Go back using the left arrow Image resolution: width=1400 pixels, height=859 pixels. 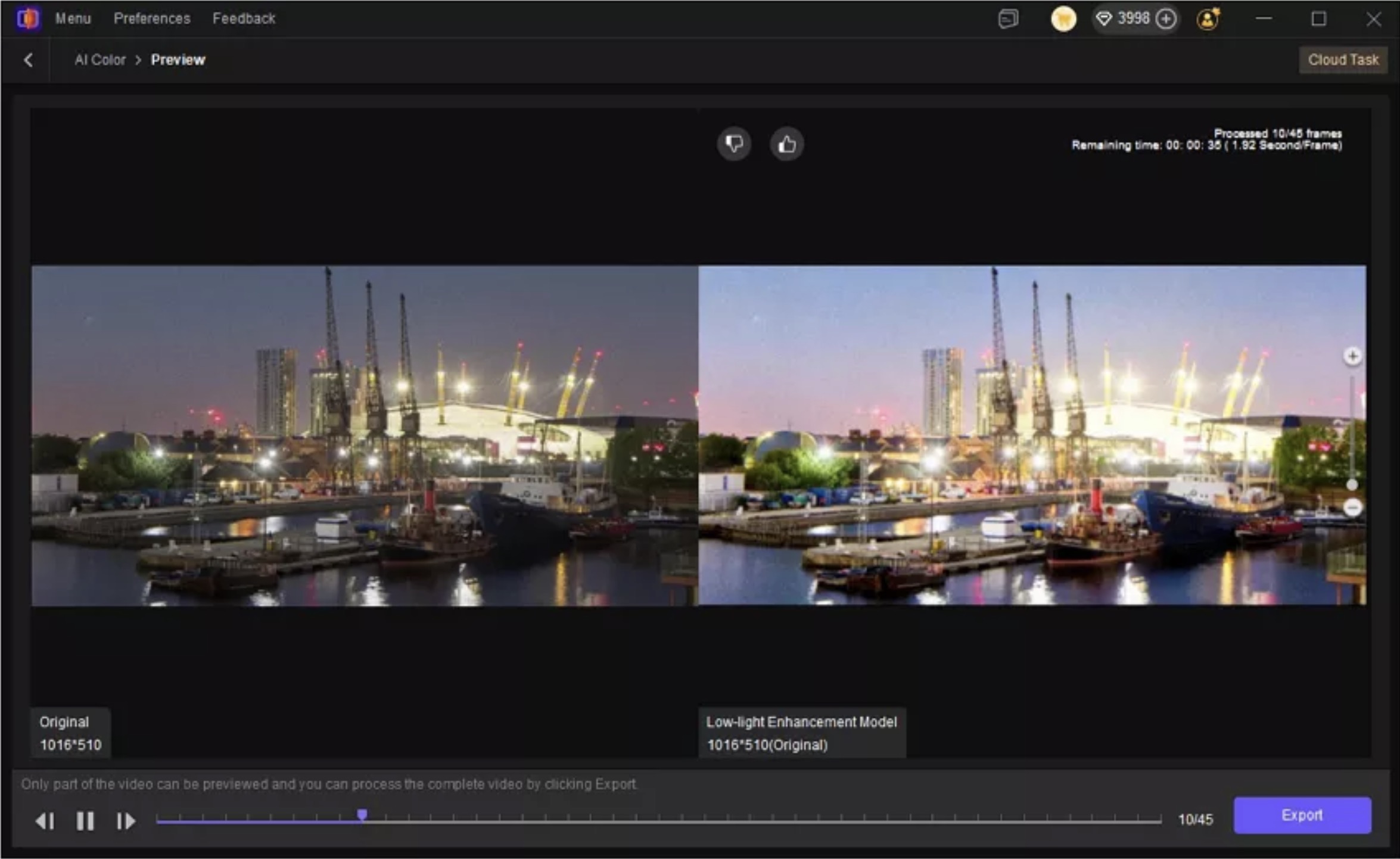28,60
